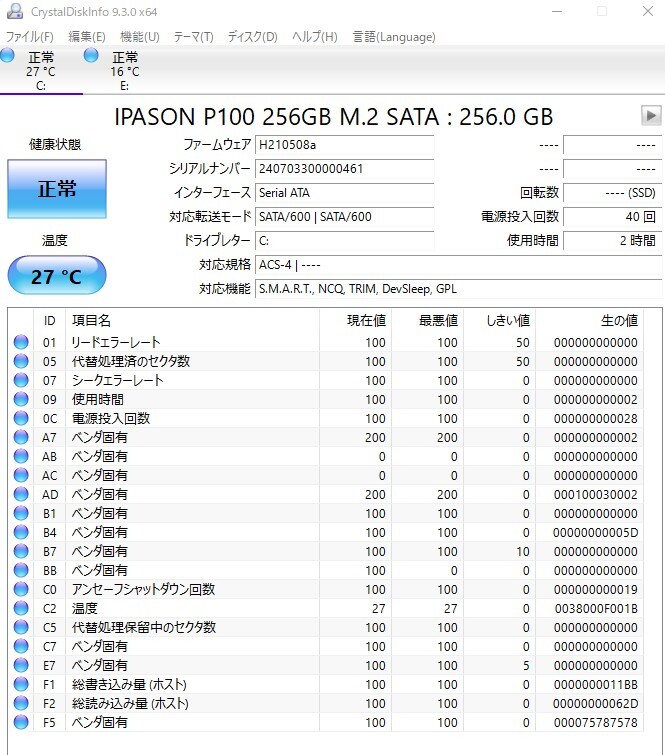Image resolution: width=665 pixels, height=755 pixels.
Task: Minimize the CrystalDiskInfo window
Action: pyautogui.click(x=557, y=11)
